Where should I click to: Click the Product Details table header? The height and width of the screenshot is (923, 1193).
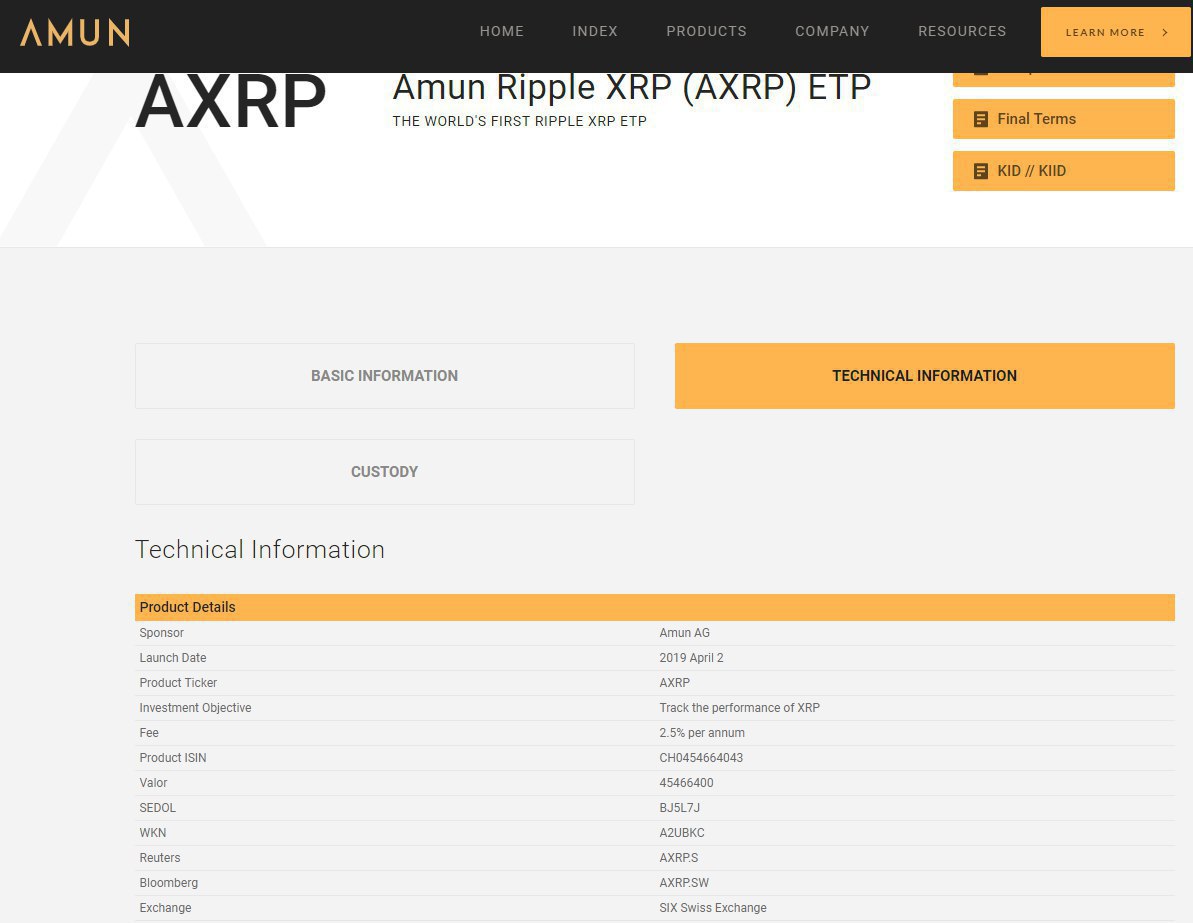(654, 607)
